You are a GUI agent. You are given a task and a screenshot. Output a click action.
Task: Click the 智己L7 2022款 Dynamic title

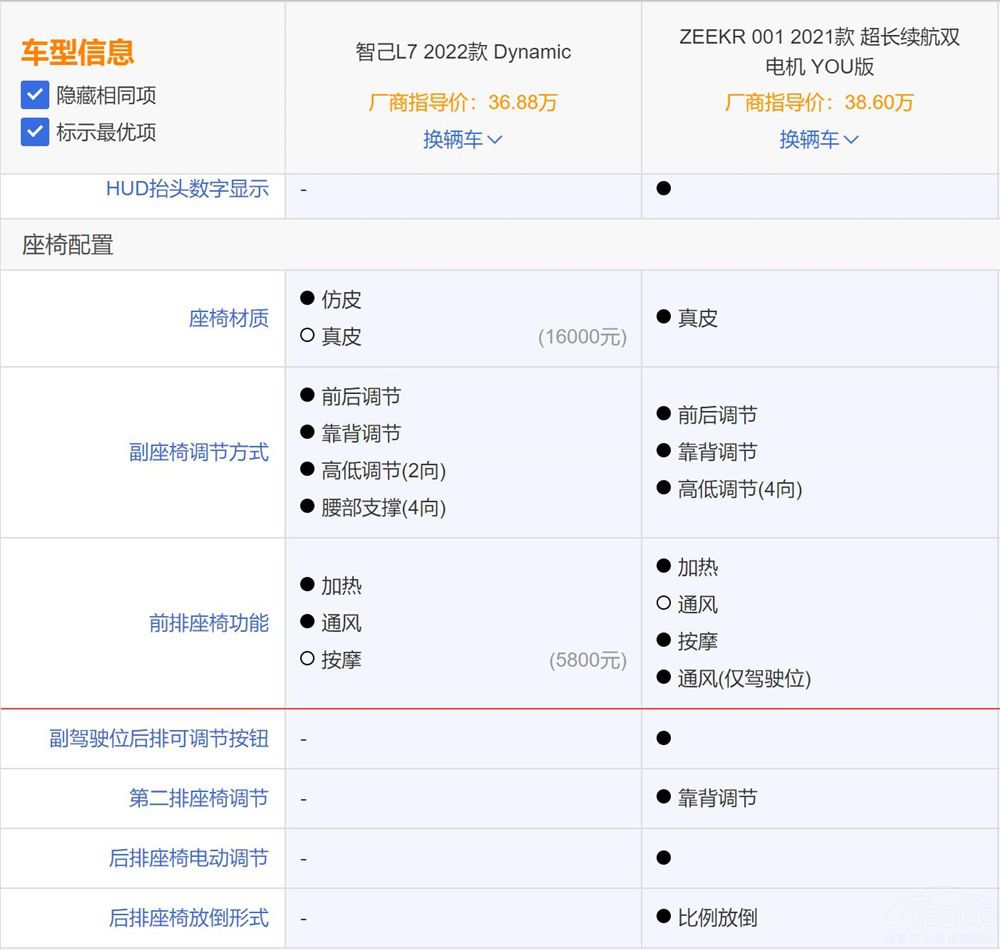click(x=463, y=52)
